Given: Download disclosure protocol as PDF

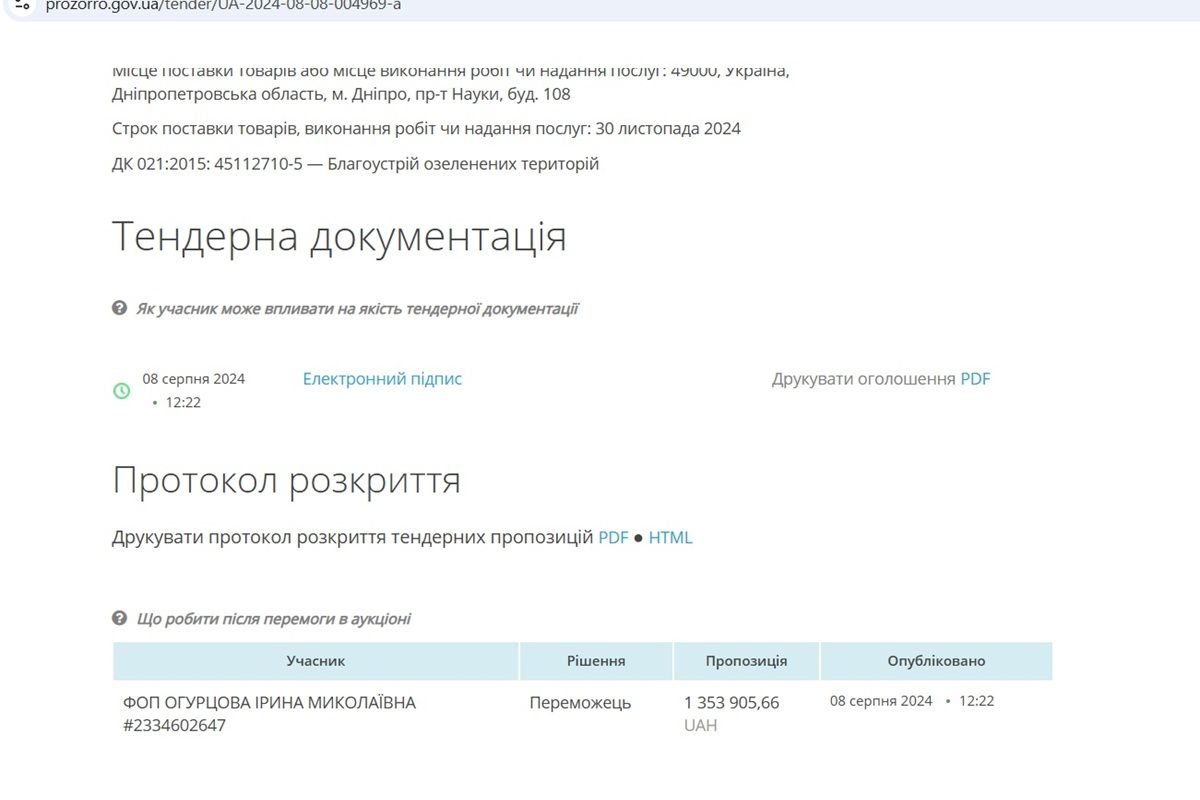Looking at the screenshot, I should tap(611, 537).
